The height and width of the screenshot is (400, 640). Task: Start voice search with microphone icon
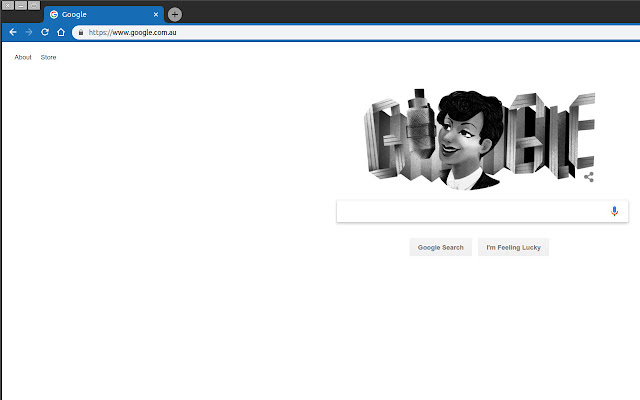(614, 211)
